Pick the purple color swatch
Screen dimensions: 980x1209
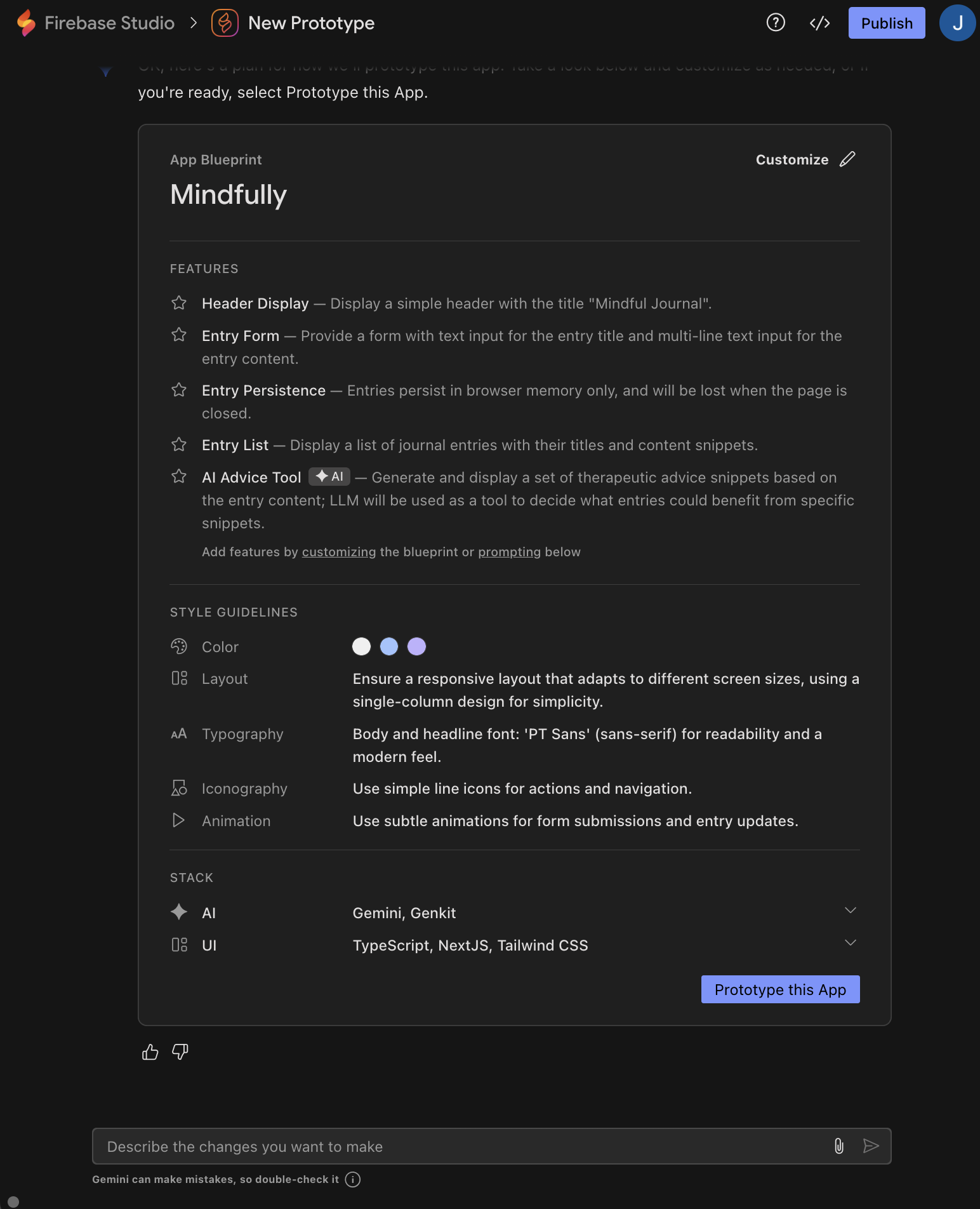(416, 646)
